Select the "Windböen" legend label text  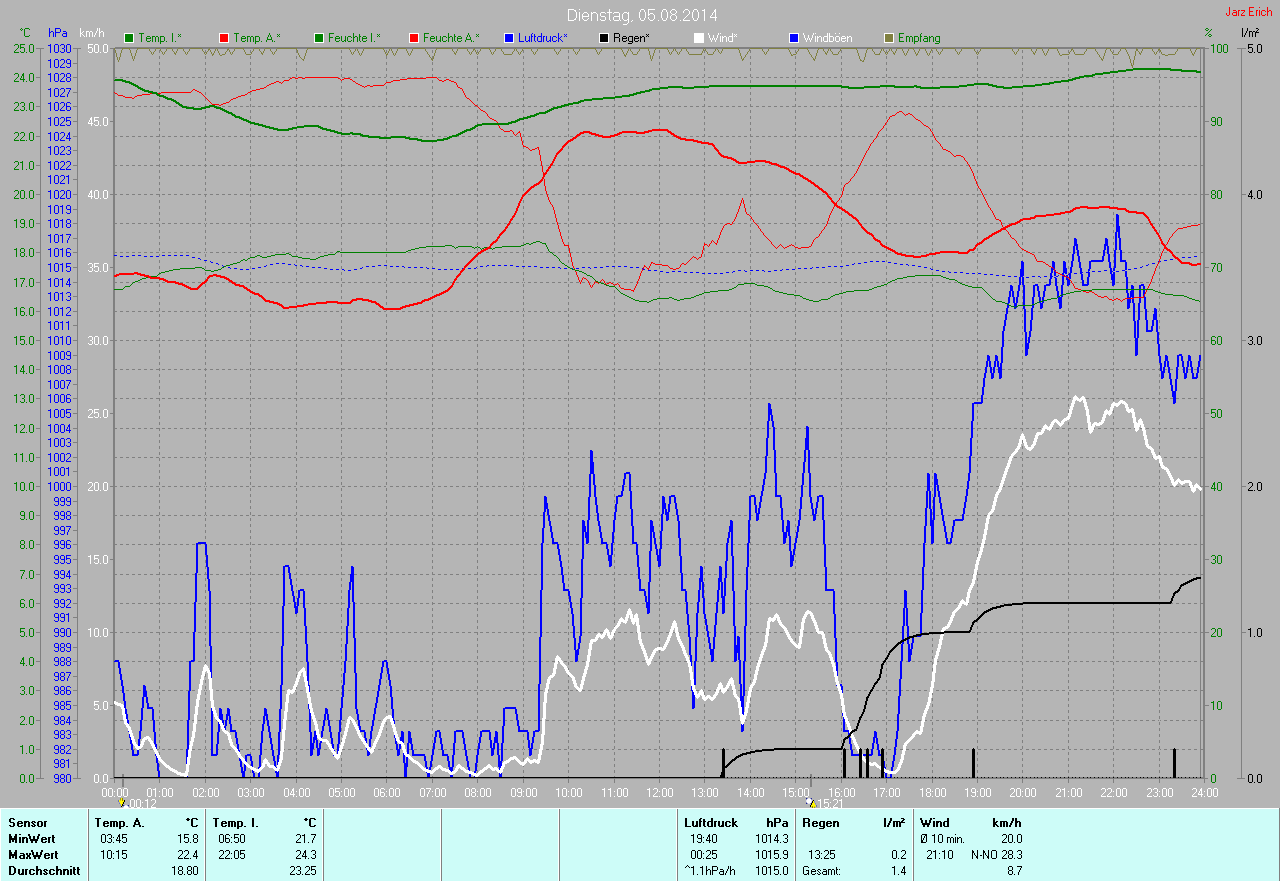(828, 38)
